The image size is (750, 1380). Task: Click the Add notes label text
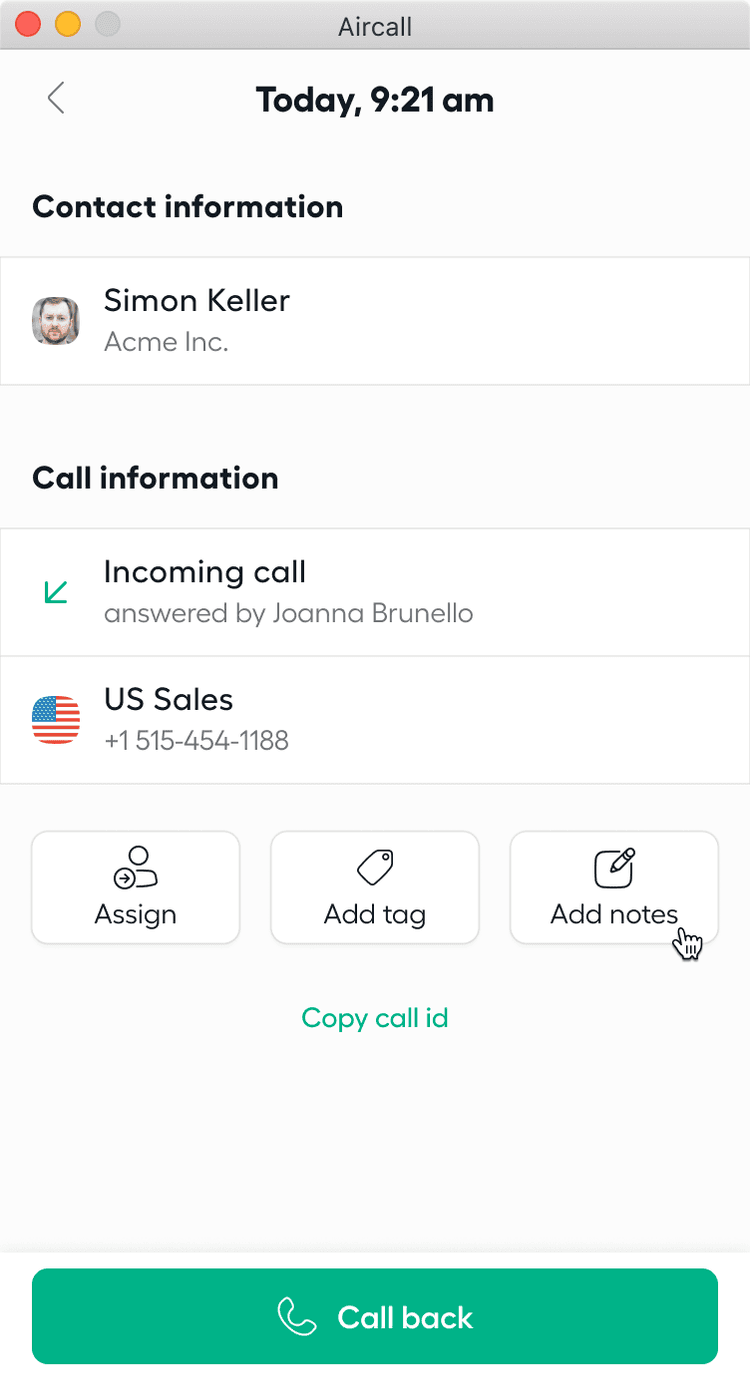click(614, 914)
